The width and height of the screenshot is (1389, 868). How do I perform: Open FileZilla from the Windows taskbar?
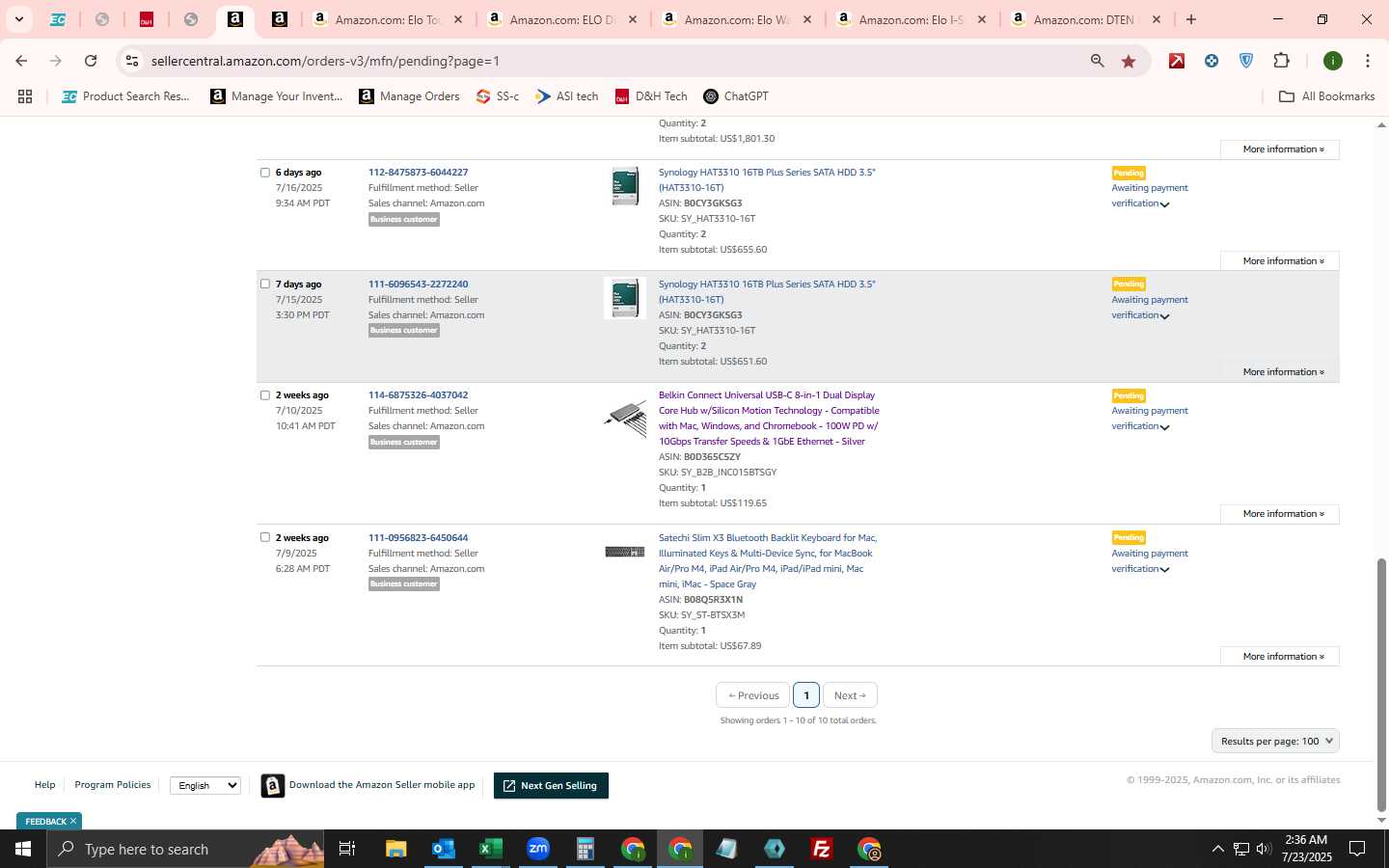[822, 849]
